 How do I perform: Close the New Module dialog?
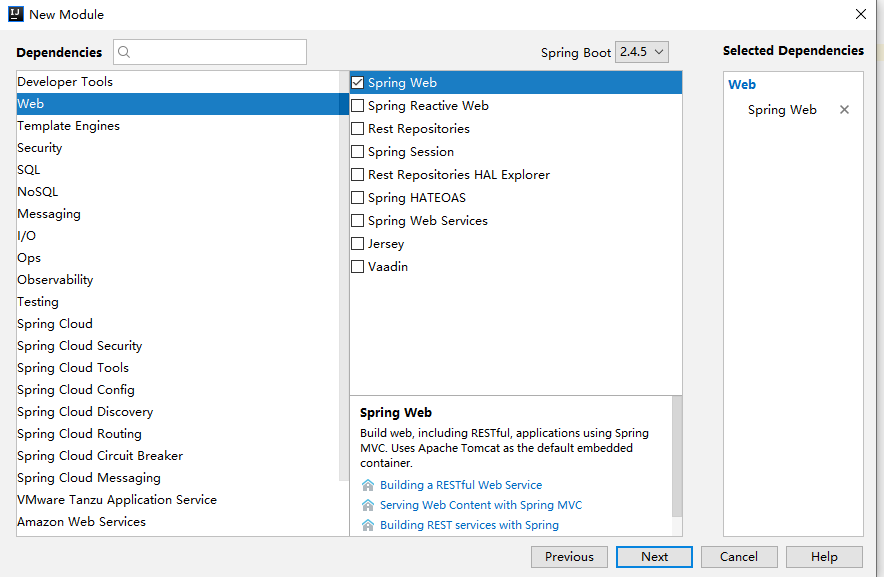click(860, 14)
